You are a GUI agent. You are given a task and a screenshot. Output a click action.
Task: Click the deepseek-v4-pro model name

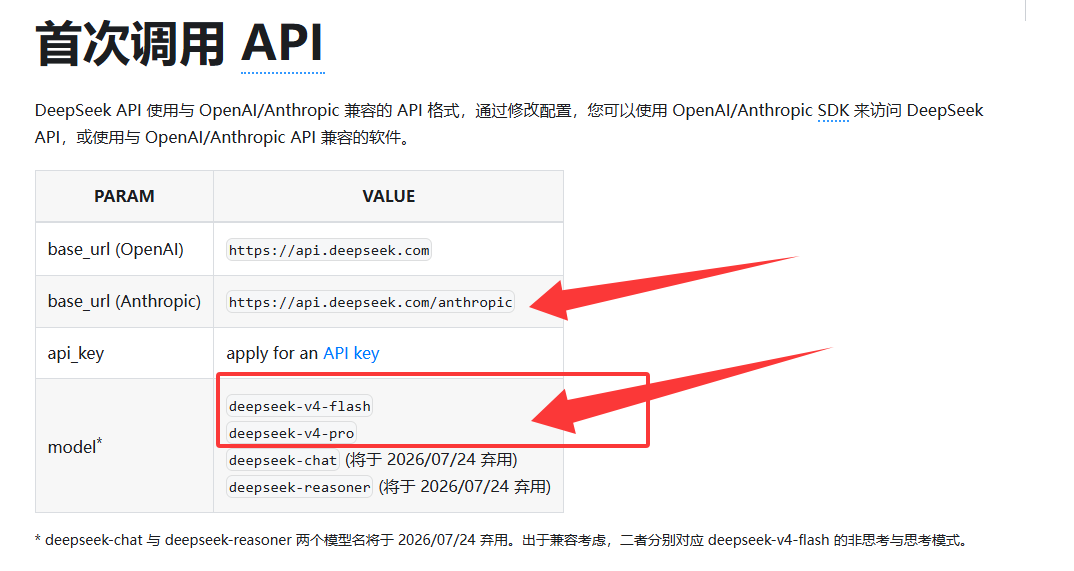click(291, 433)
